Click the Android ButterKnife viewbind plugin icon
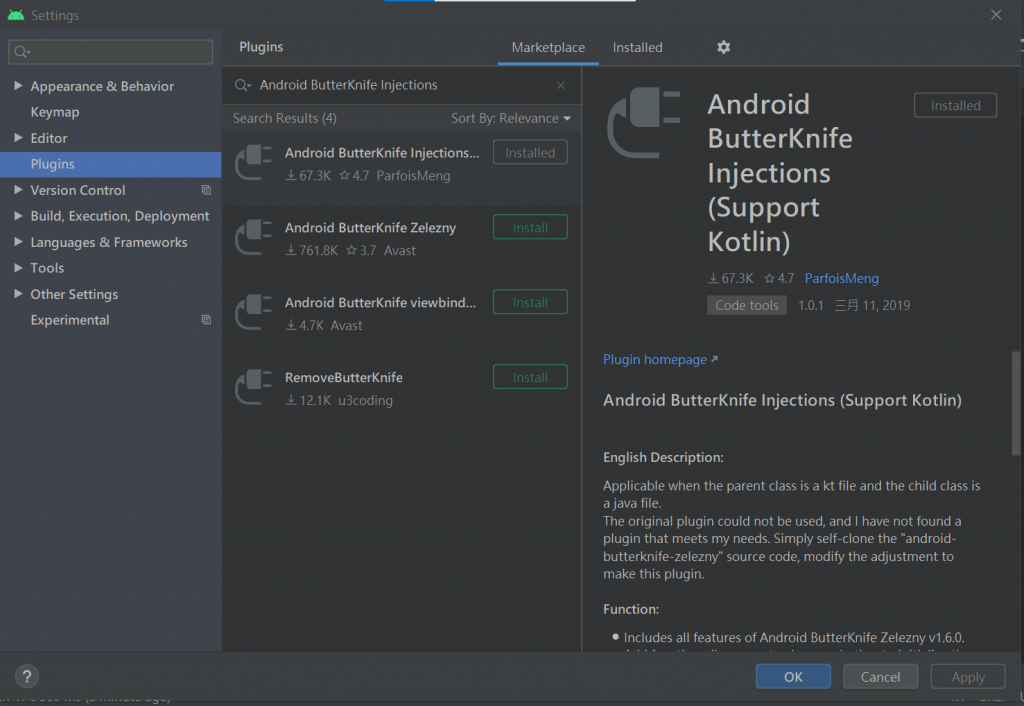Viewport: 1024px width, 706px height. (253, 312)
